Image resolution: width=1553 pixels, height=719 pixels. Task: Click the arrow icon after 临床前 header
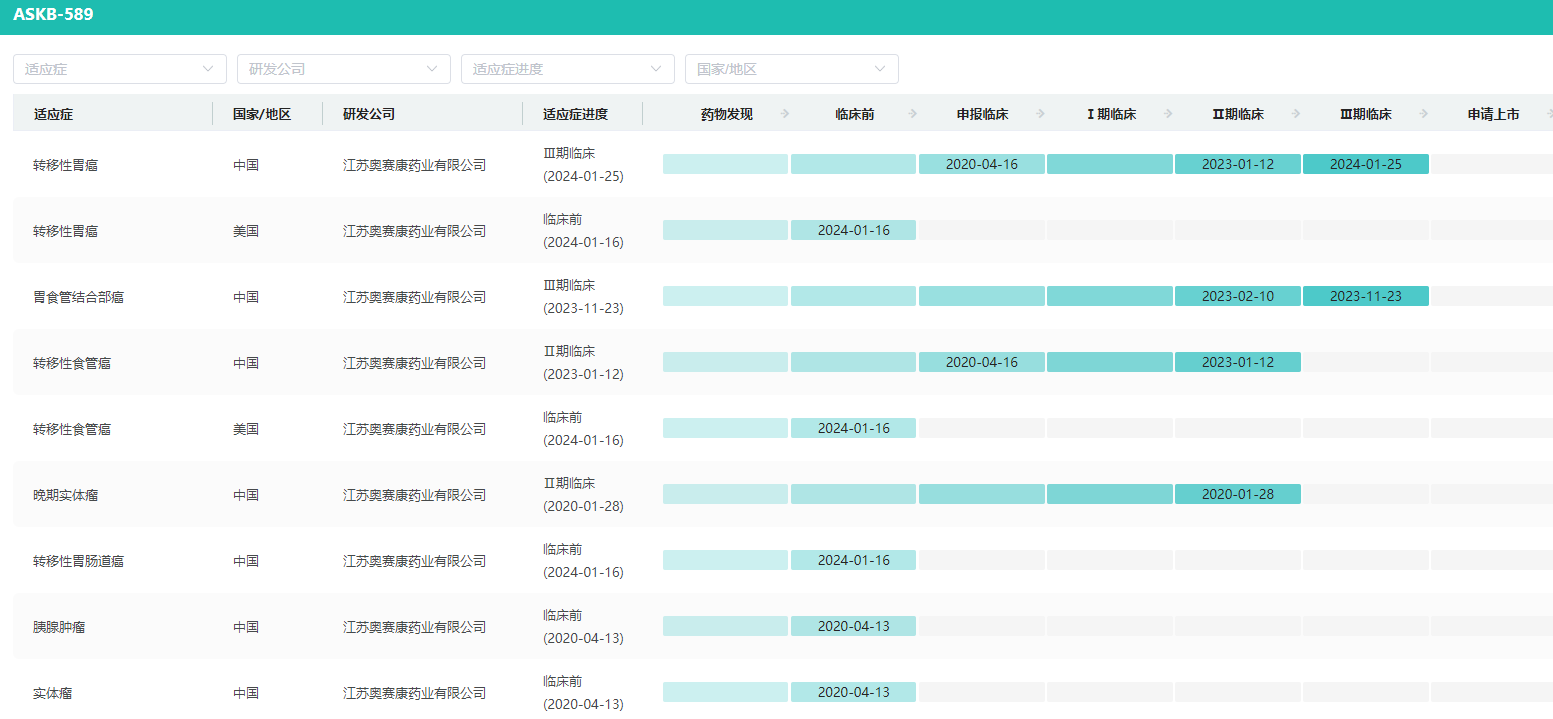coord(912,114)
